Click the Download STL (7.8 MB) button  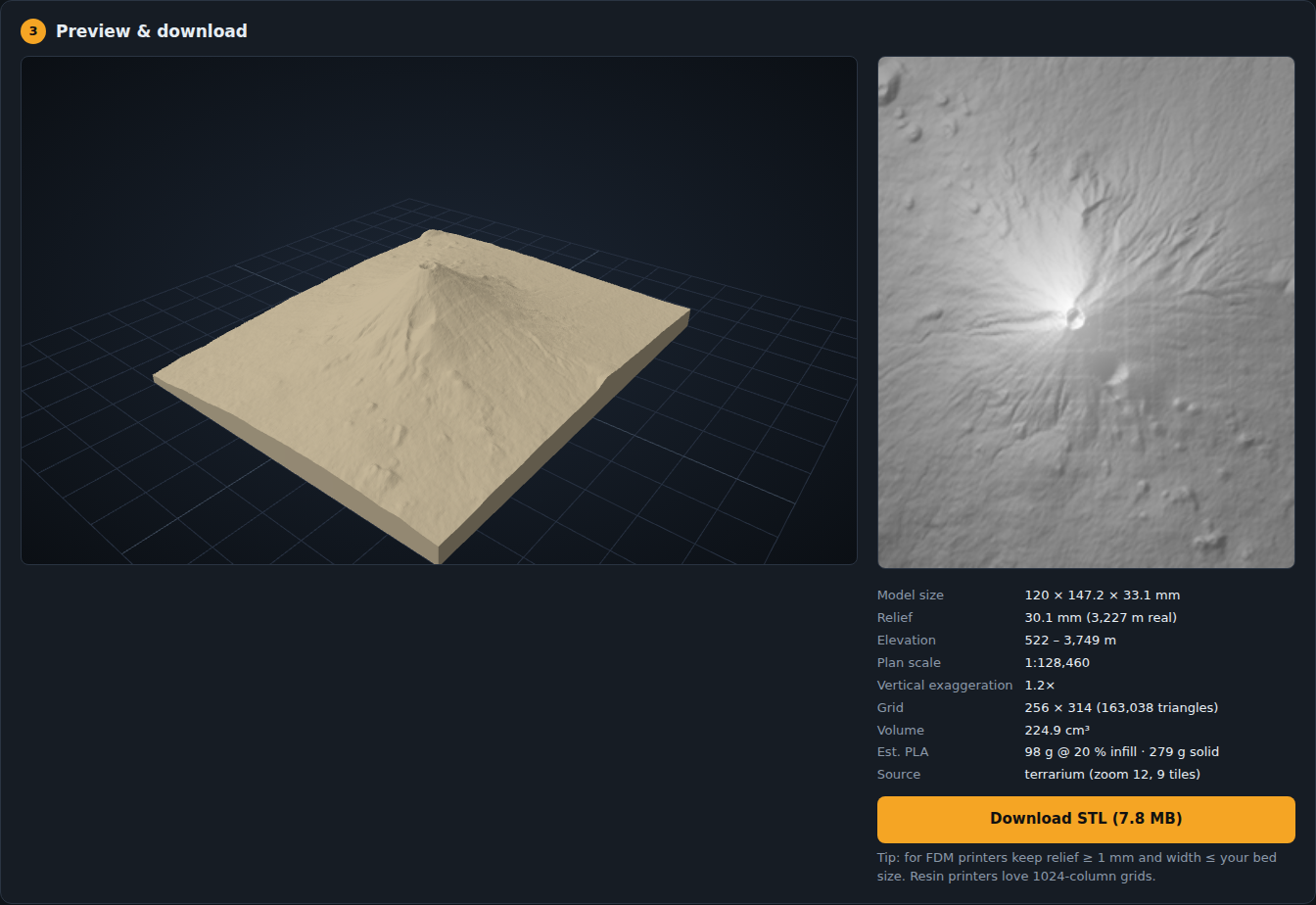(1086, 819)
